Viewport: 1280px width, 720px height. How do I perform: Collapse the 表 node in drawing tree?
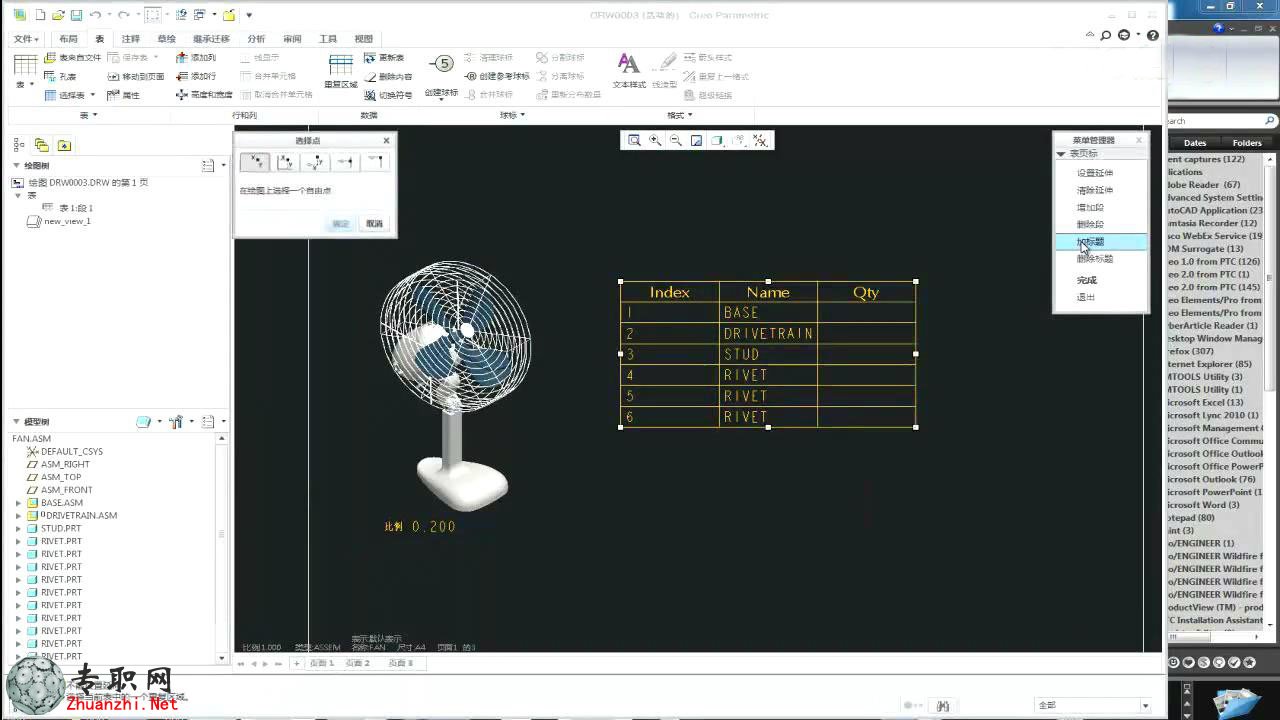[18, 196]
